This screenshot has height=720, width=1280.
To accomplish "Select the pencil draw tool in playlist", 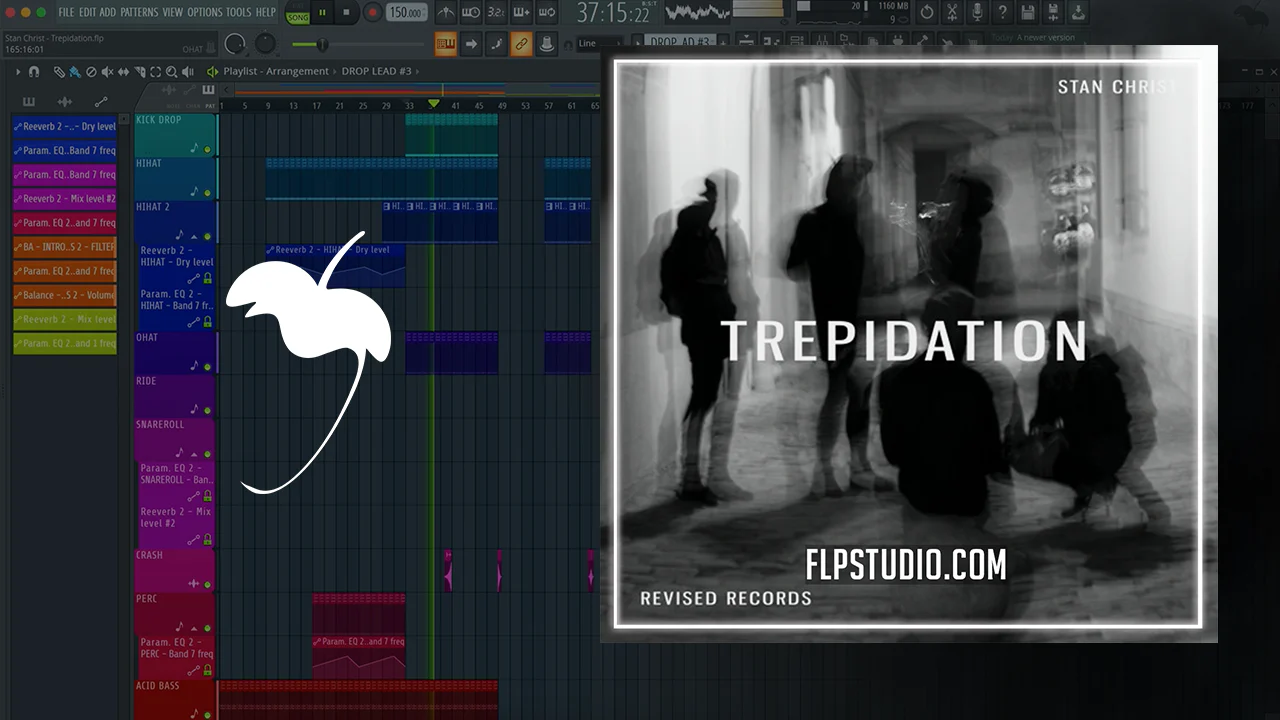I will point(59,72).
